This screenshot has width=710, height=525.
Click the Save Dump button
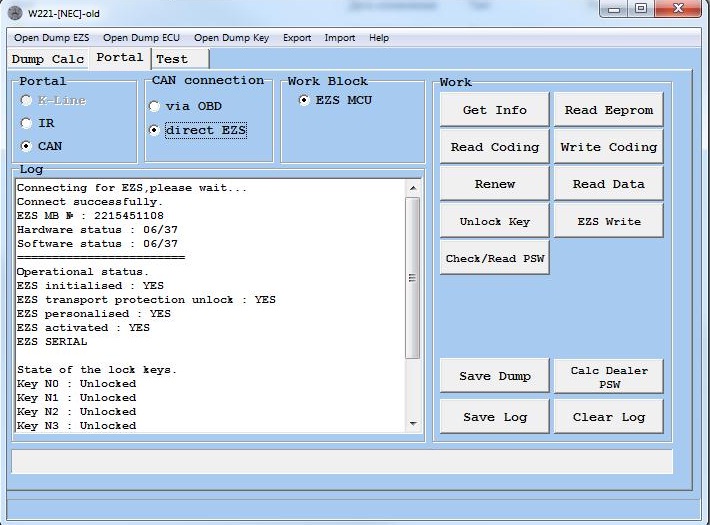(x=494, y=376)
